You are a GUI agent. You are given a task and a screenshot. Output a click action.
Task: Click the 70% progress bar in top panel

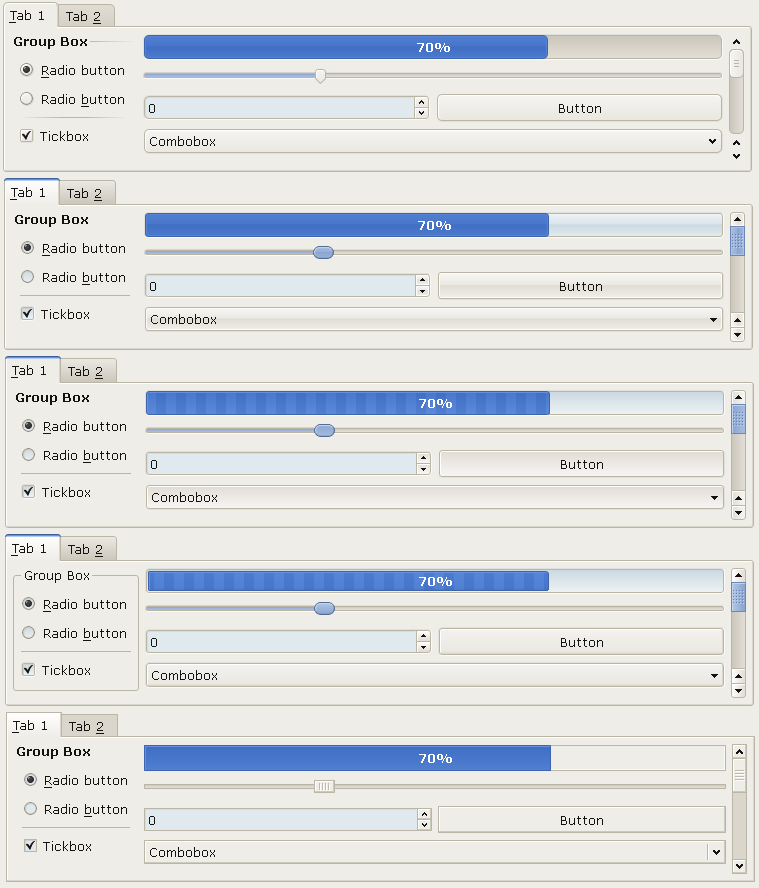coord(433,47)
